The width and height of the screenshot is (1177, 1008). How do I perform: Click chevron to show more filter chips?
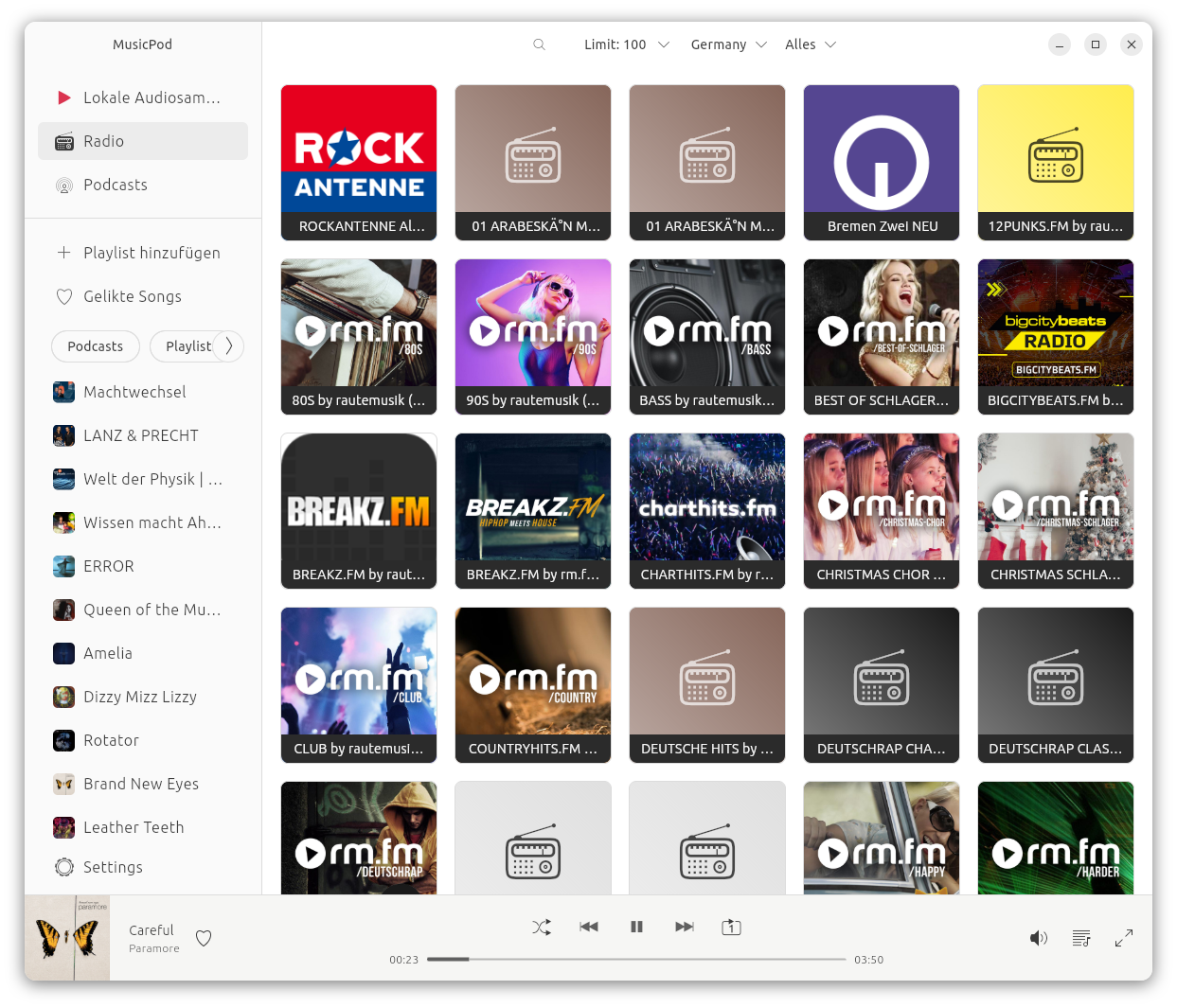(228, 346)
